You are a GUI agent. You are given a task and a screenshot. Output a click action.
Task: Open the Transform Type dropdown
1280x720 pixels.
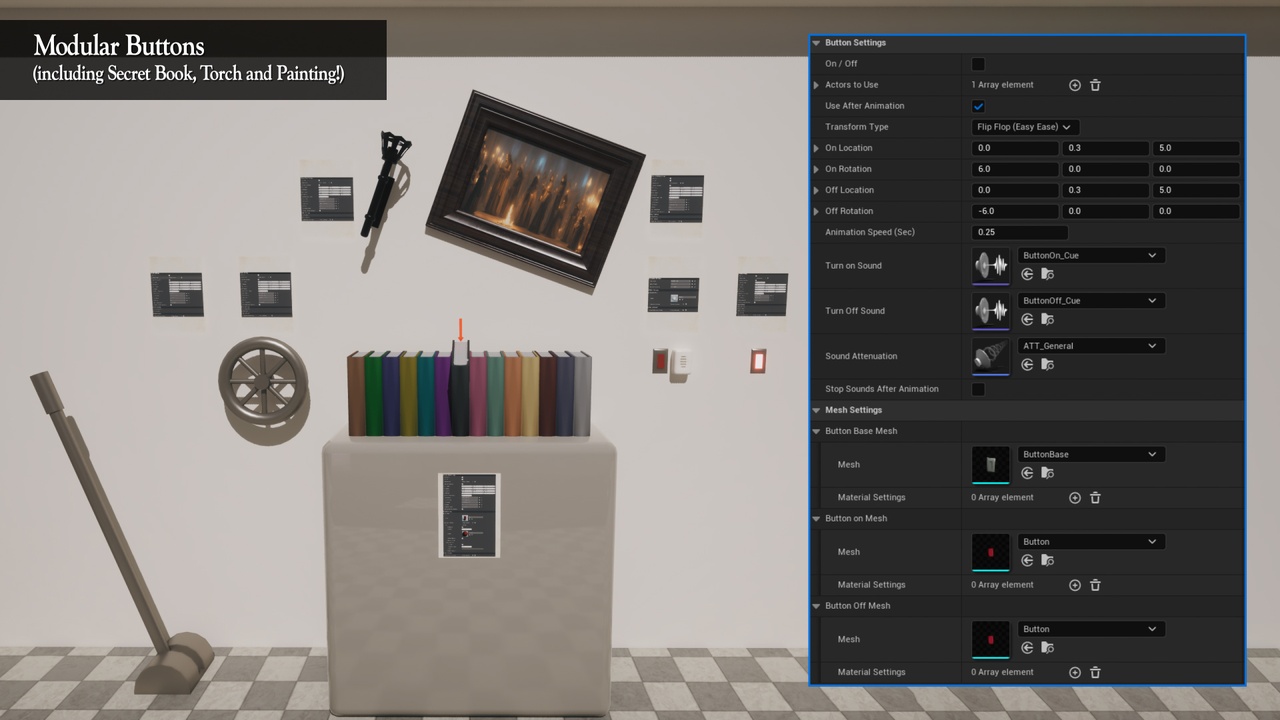coord(1025,127)
